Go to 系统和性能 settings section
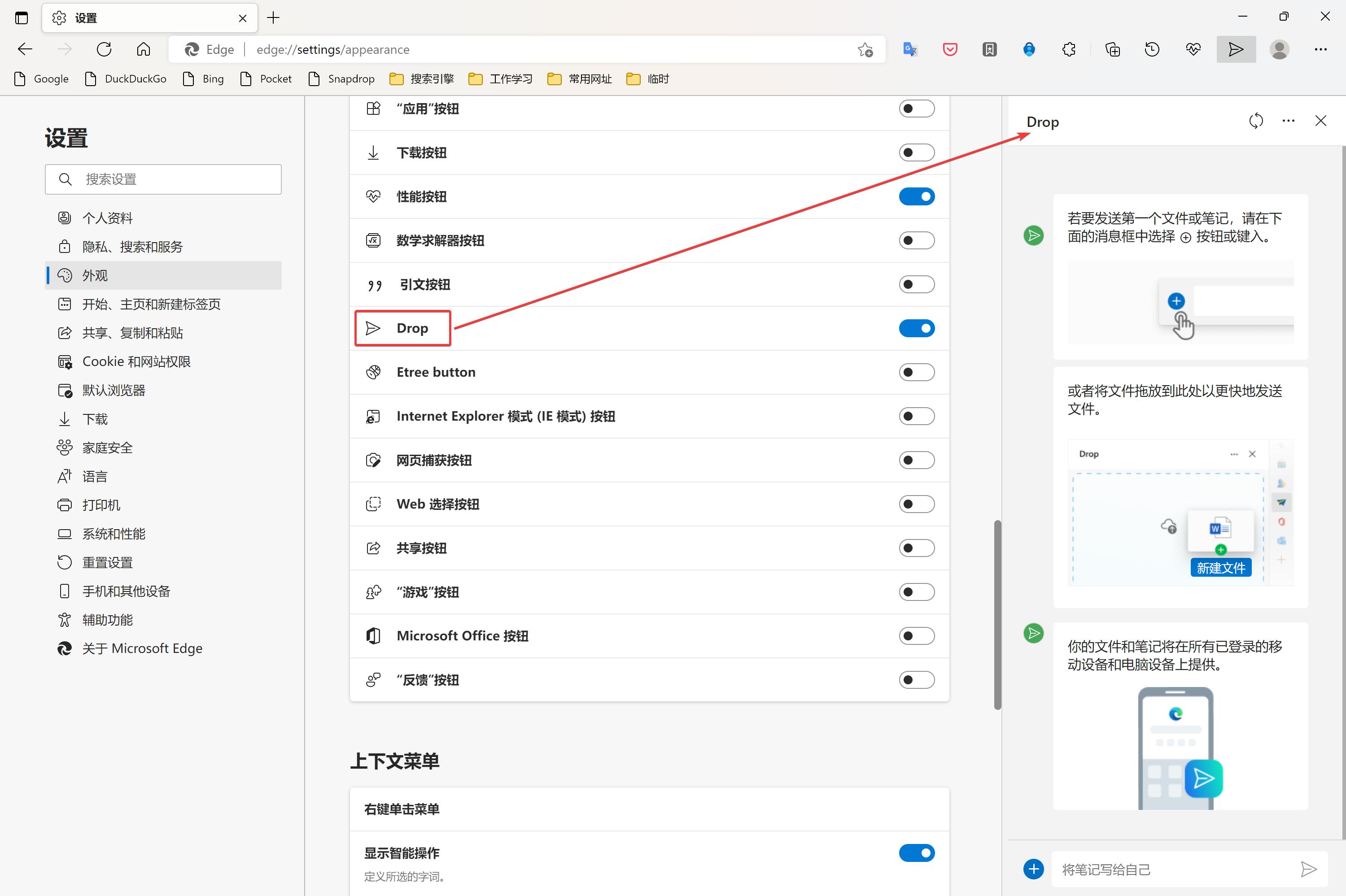 coord(114,534)
